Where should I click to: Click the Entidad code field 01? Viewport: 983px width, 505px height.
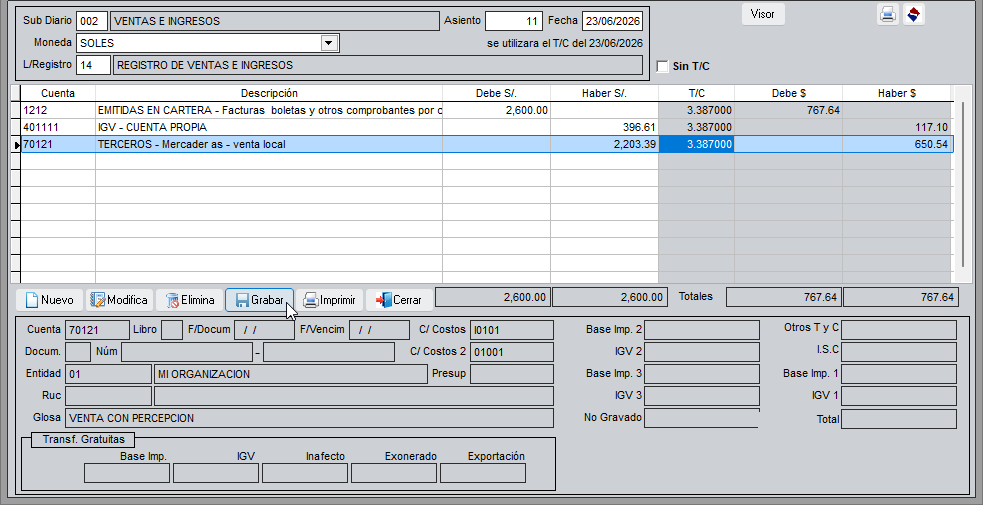[x=108, y=374]
